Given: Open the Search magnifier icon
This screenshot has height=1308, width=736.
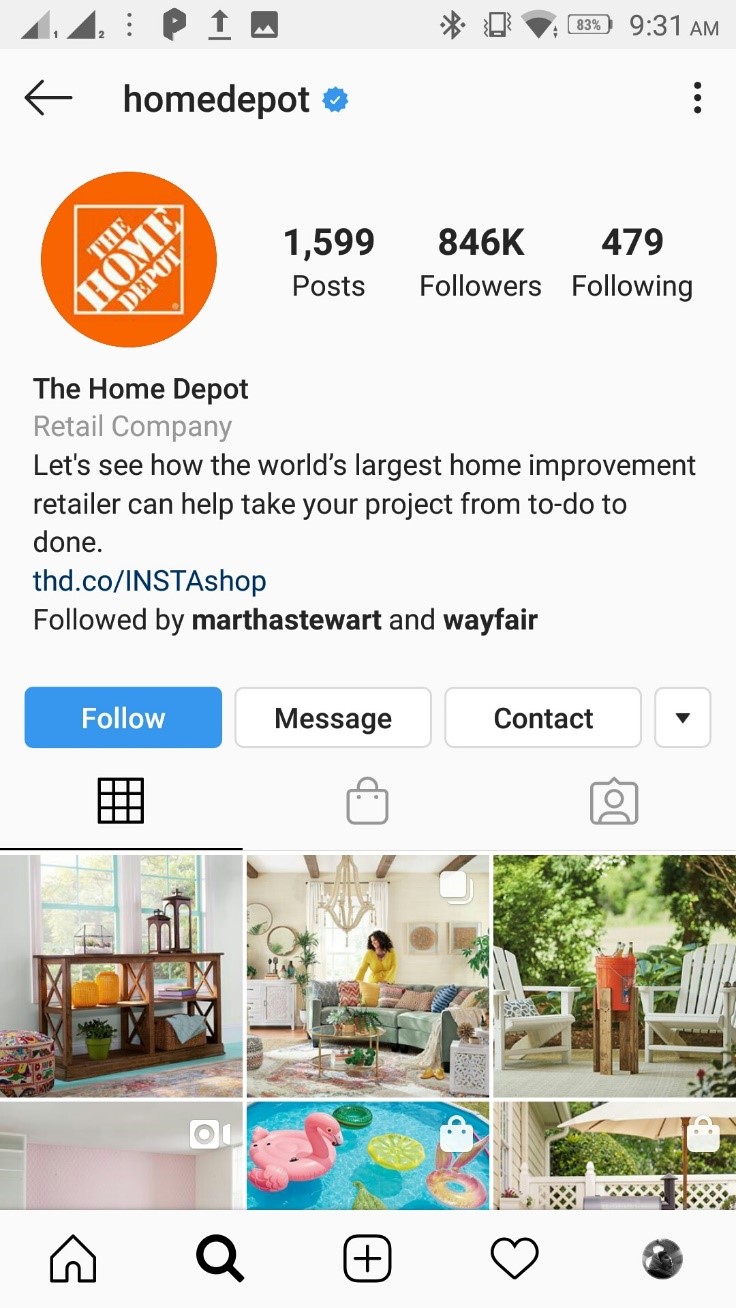Looking at the screenshot, I should [x=220, y=1258].
